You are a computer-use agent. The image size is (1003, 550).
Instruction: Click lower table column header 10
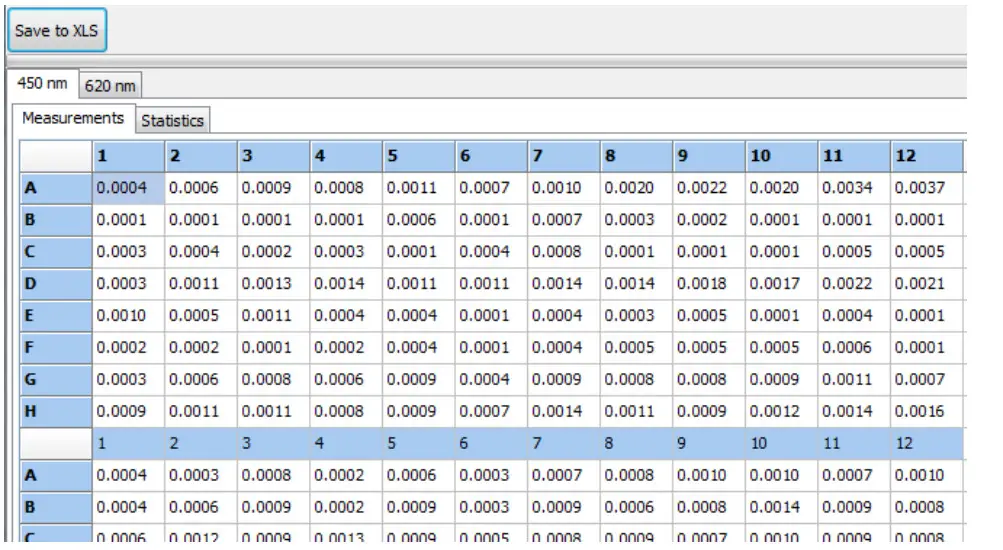click(x=782, y=444)
